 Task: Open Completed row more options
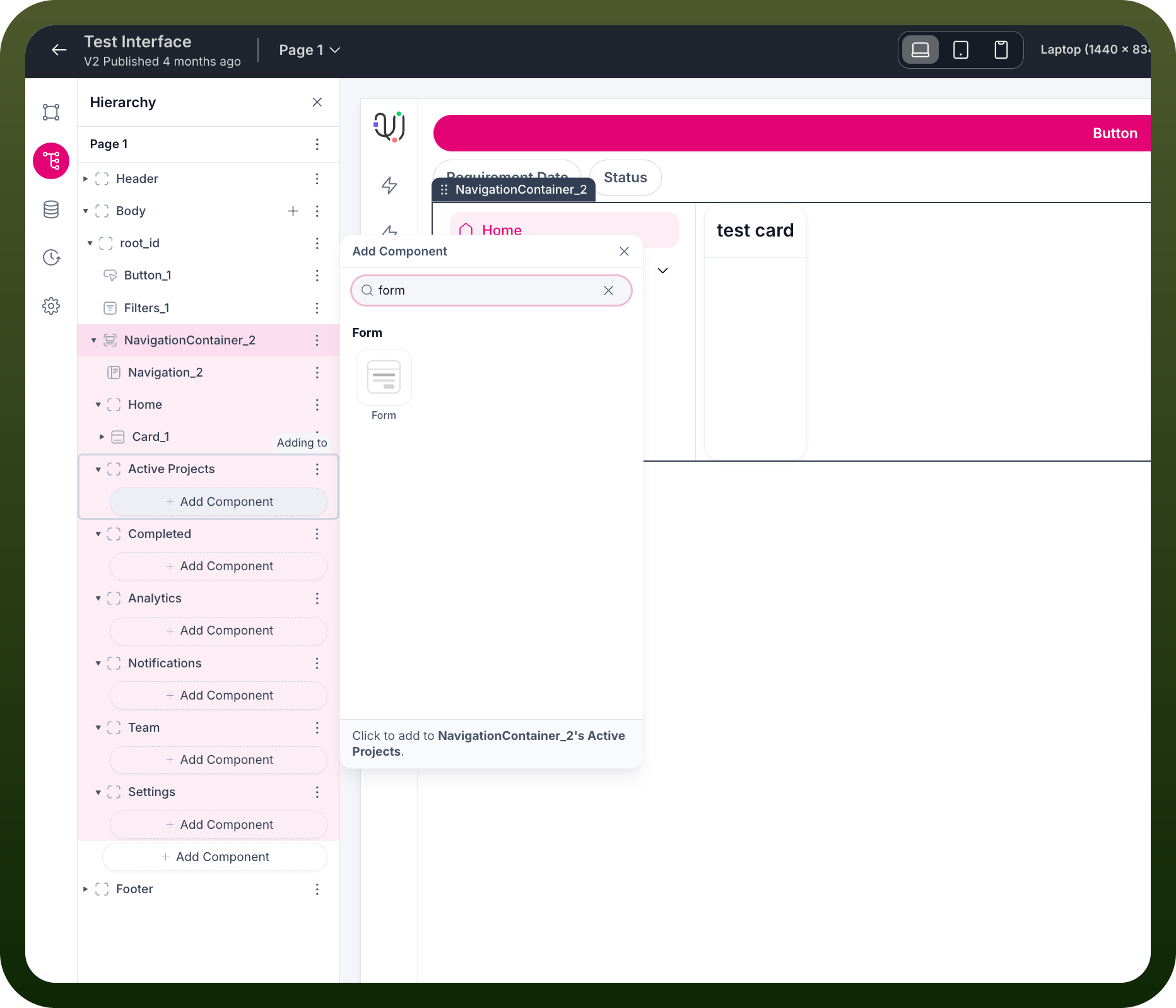point(317,534)
